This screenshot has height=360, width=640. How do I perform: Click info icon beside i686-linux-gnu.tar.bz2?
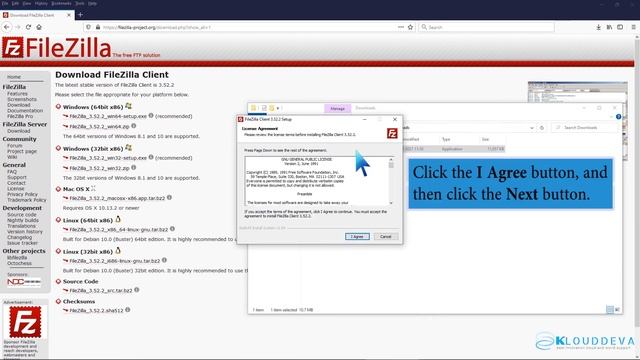pyautogui.click(x=164, y=260)
